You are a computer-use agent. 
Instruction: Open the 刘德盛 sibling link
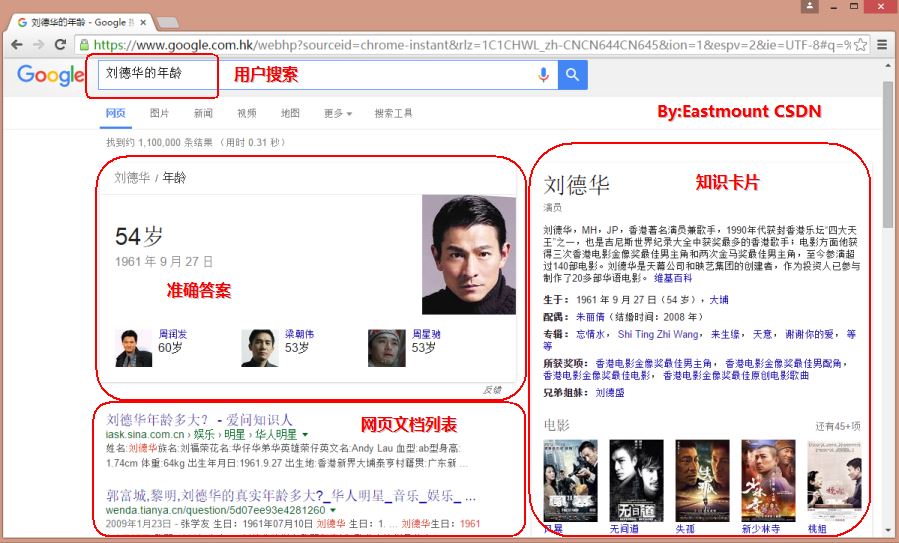(x=610, y=393)
